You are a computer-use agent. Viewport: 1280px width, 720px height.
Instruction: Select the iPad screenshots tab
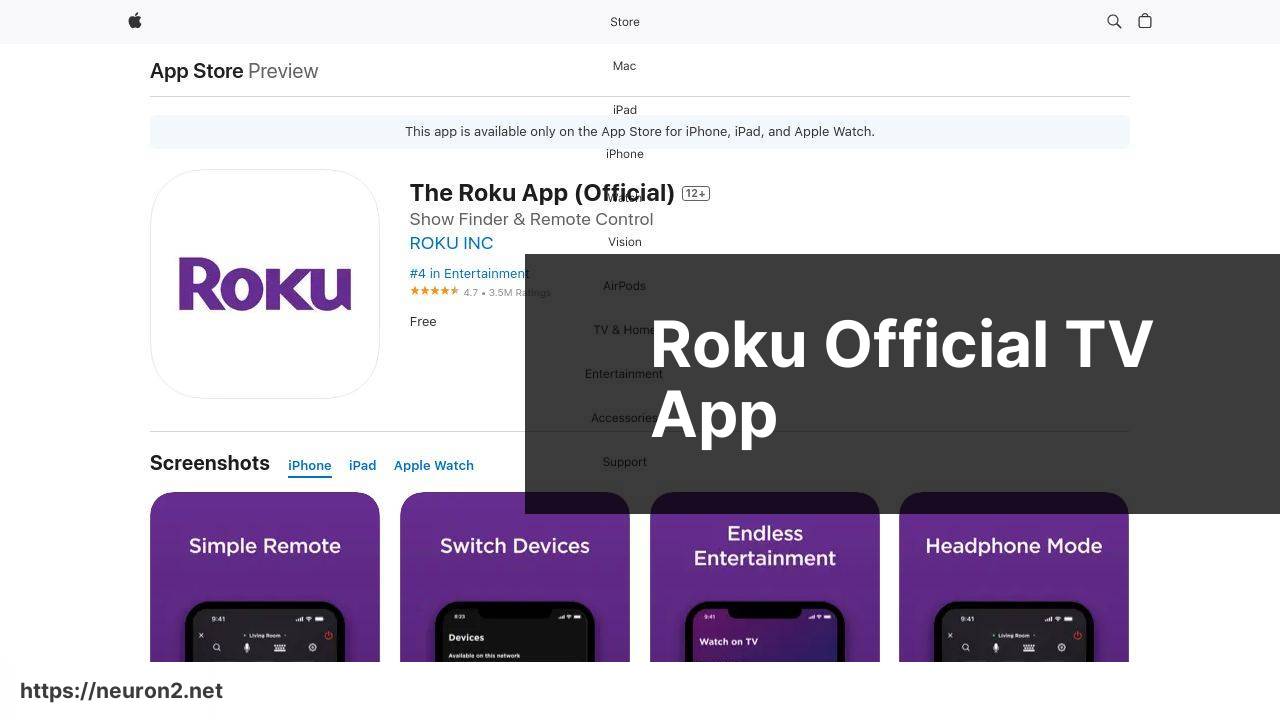click(x=363, y=466)
